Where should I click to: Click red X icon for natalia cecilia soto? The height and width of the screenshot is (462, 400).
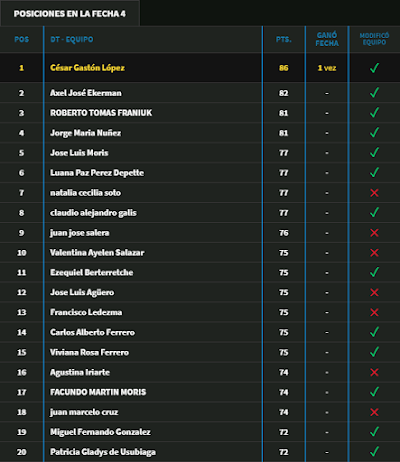coord(374,193)
